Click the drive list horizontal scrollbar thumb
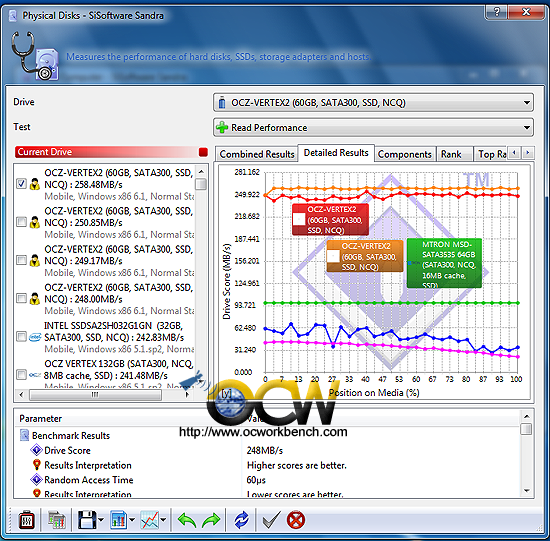 95,395
